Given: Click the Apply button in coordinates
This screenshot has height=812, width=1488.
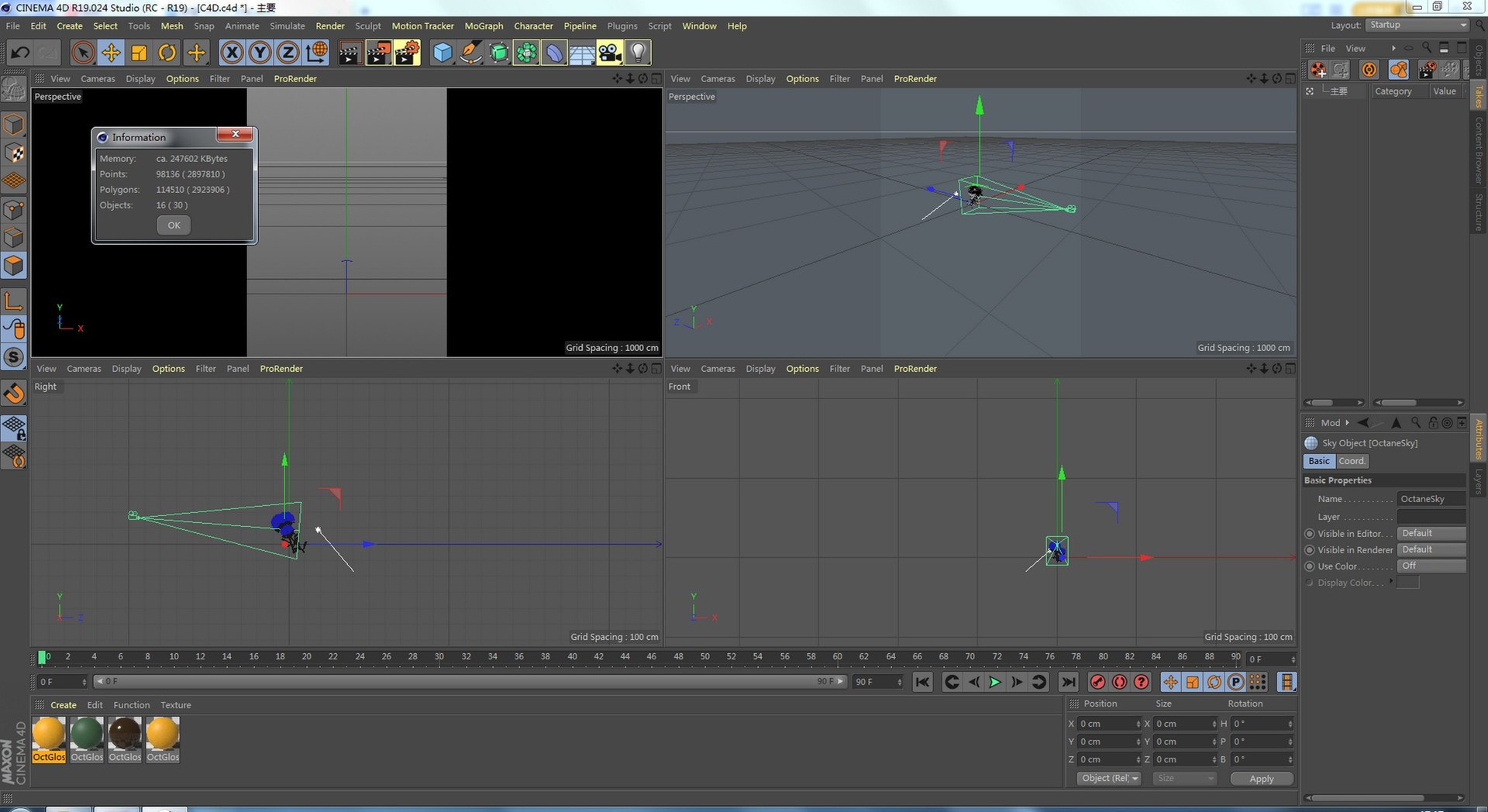Looking at the screenshot, I should coord(1262,779).
